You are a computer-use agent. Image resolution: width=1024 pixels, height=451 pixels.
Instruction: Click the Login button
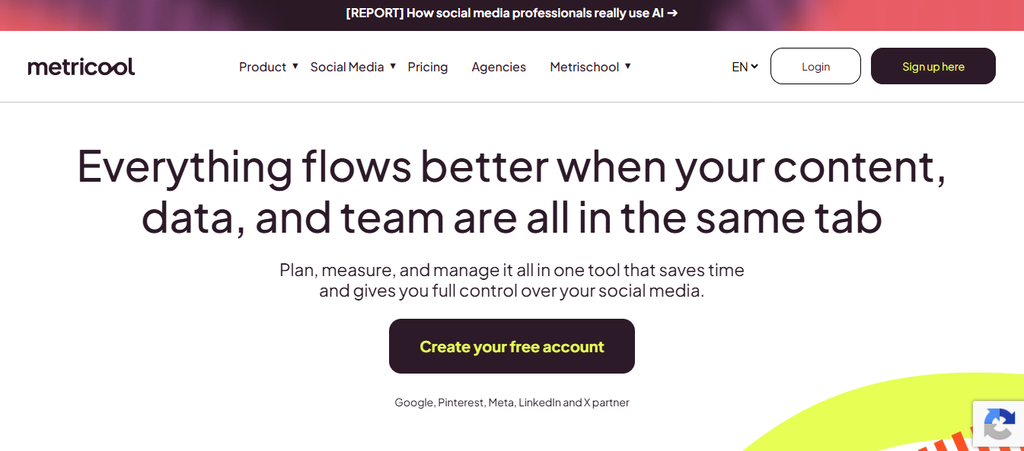(x=816, y=66)
